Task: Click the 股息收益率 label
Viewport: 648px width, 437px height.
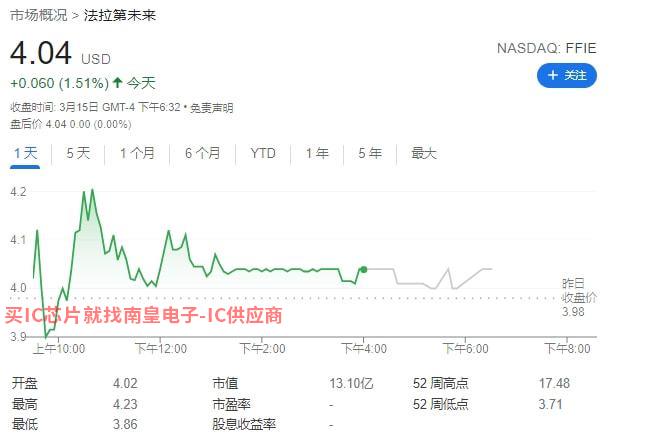Action: click(x=244, y=425)
